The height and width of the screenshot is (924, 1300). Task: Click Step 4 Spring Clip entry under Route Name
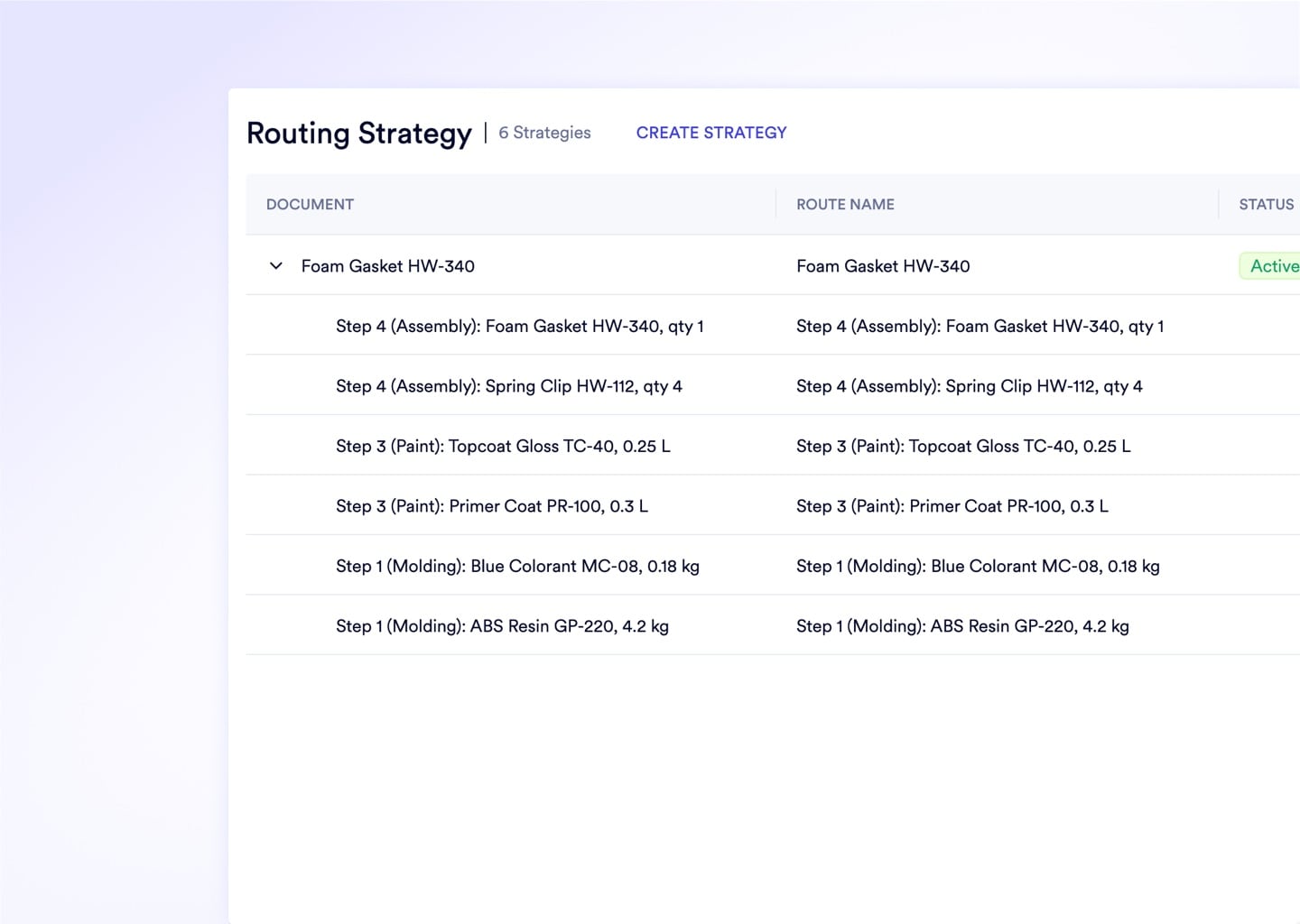[x=970, y=385]
